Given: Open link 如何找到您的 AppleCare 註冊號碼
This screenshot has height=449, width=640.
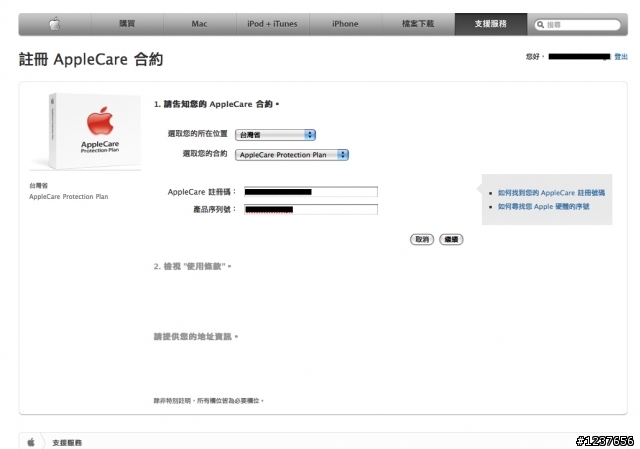Looking at the screenshot, I should [x=551, y=193].
